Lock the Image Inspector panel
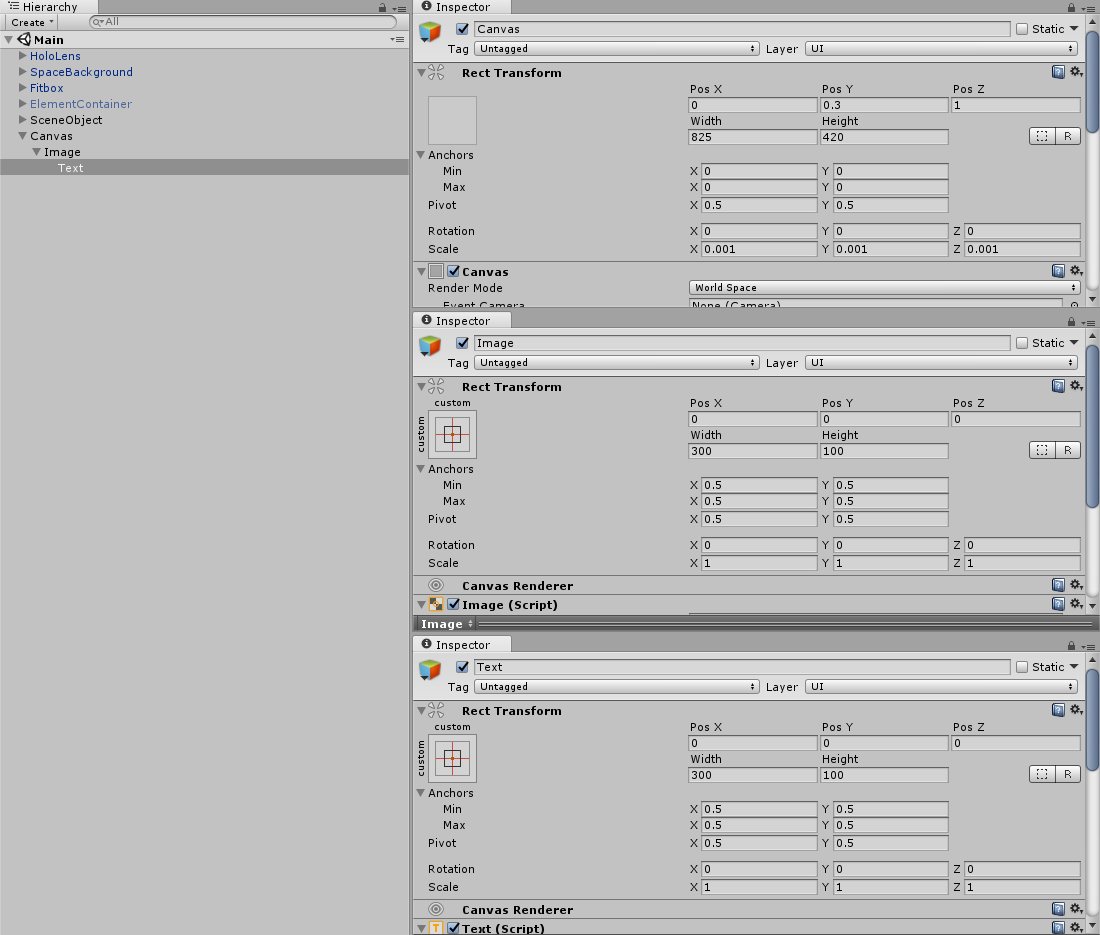Viewport: 1100px width, 935px height. pos(1071,322)
